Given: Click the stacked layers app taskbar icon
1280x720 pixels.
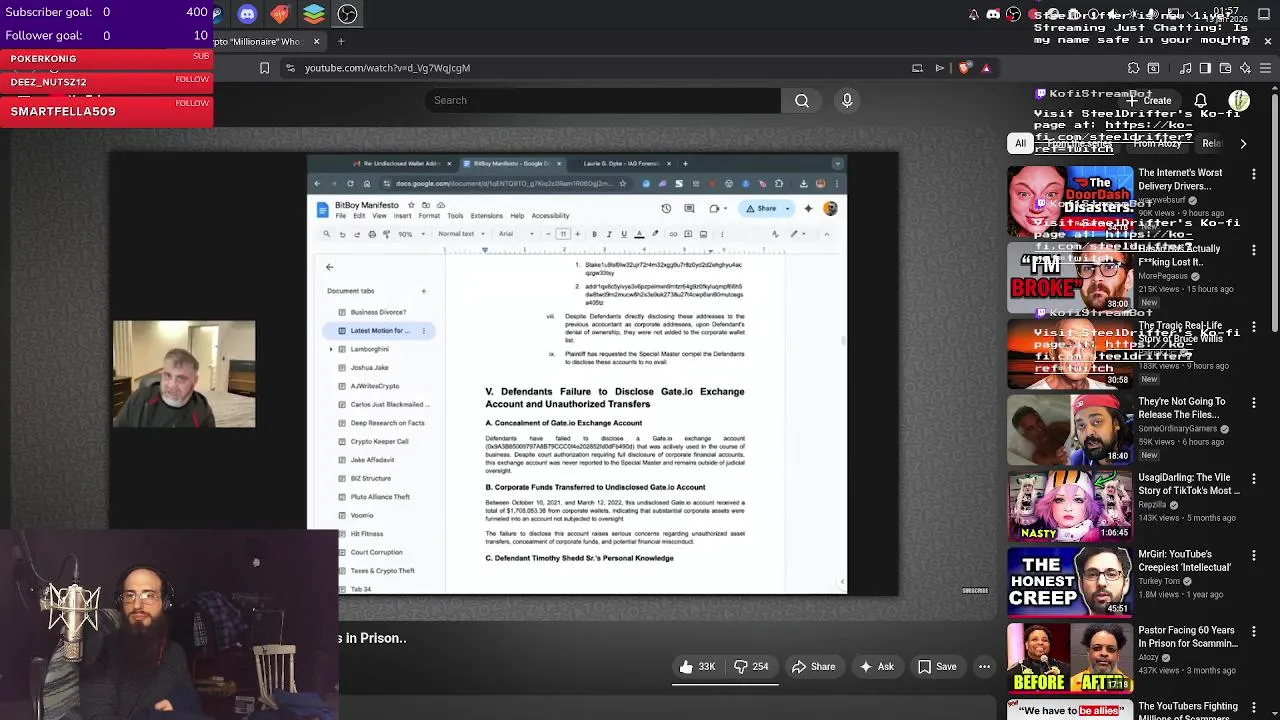Looking at the screenshot, I should pos(314,14).
